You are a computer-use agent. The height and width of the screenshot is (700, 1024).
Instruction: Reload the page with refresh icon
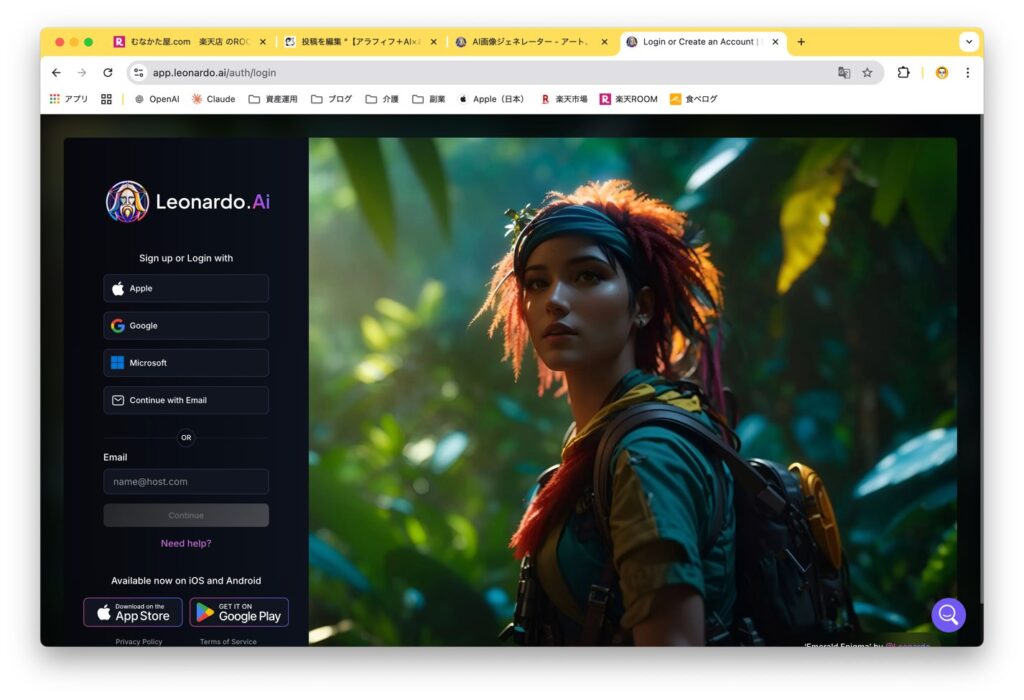click(108, 73)
